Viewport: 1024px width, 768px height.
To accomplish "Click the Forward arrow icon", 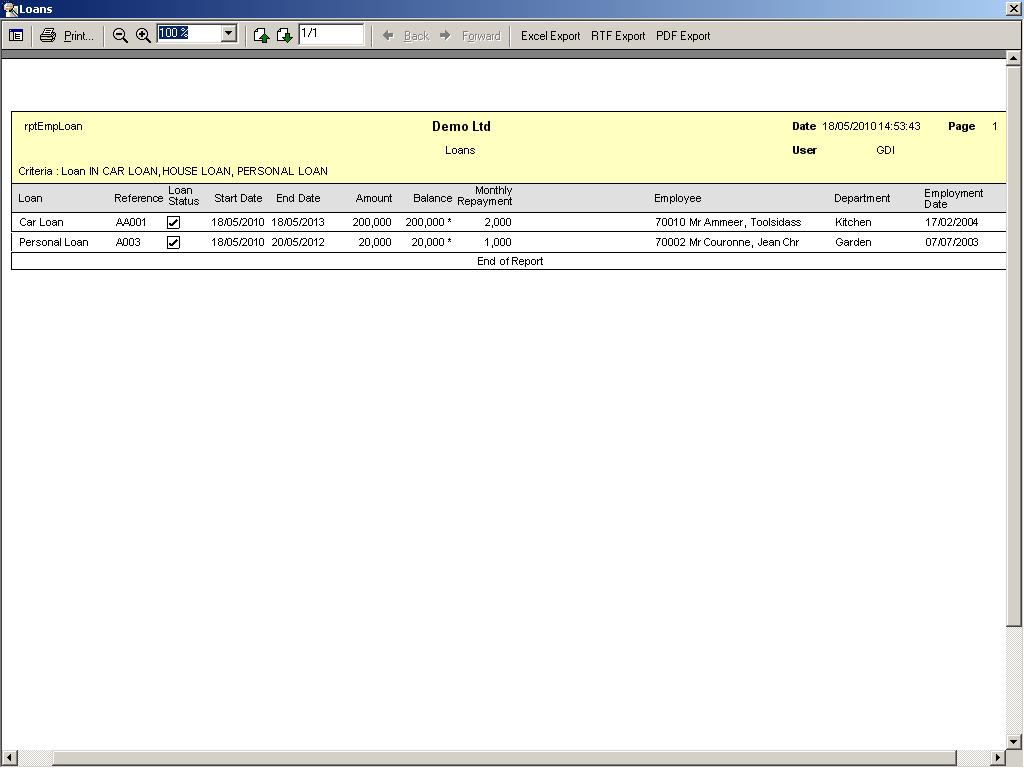I will pyautogui.click(x=446, y=35).
